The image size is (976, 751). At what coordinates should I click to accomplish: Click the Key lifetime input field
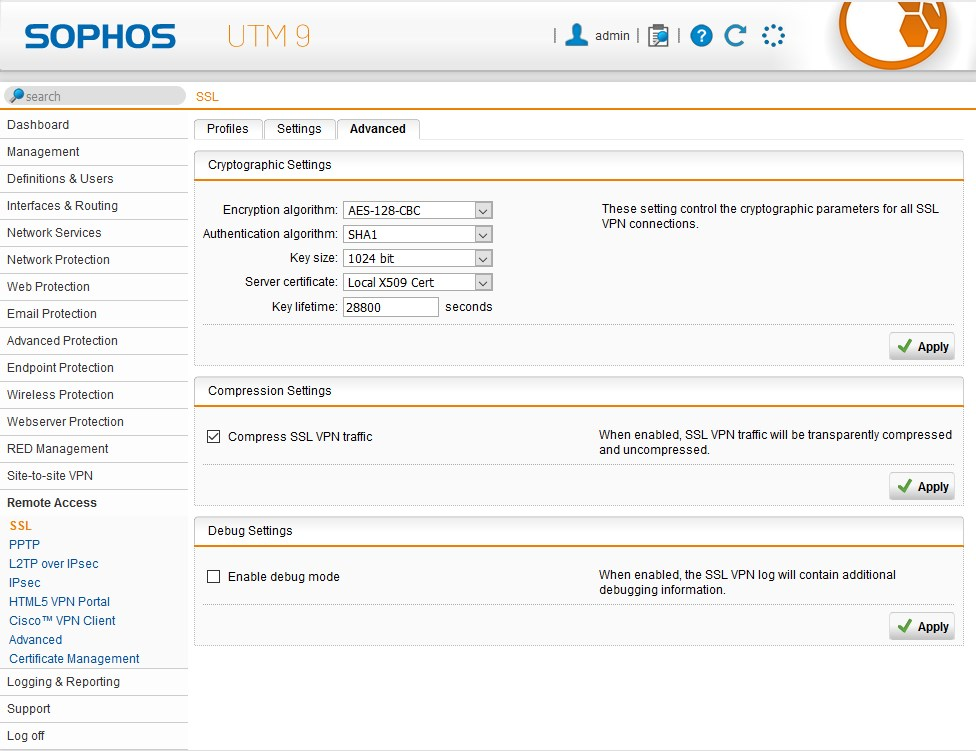point(390,307)
